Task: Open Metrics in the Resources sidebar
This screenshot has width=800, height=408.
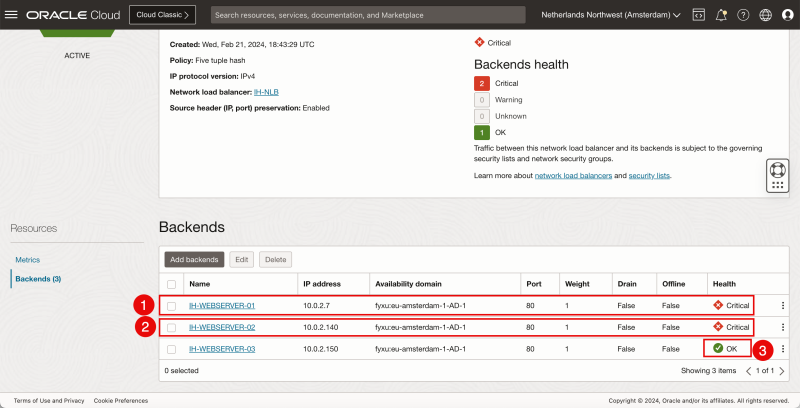Action: click(27, 260)
